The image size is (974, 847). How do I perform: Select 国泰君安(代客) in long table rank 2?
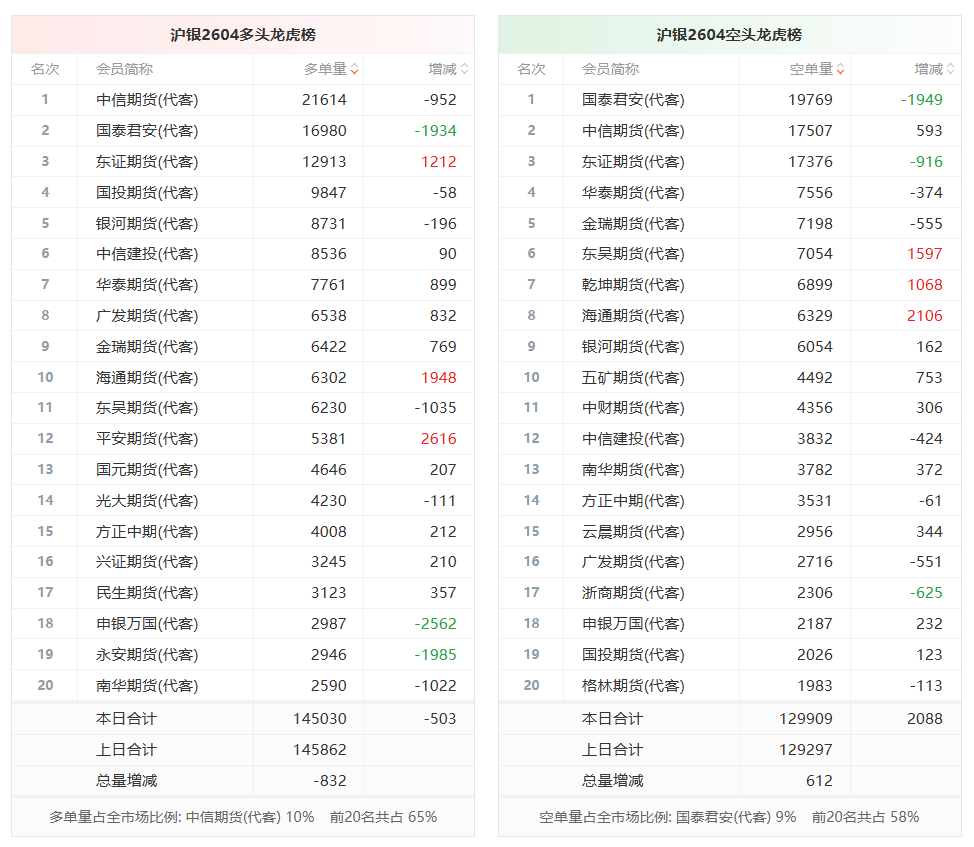[x=147, y=131]
